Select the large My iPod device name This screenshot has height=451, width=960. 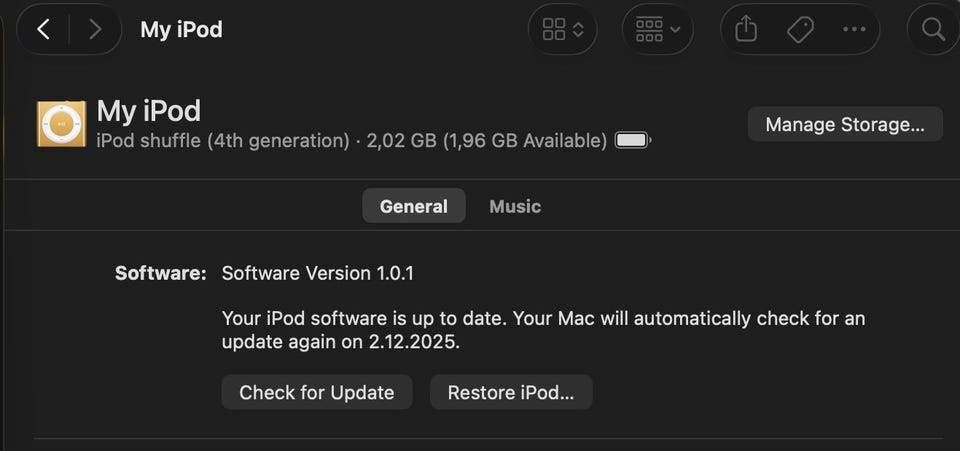point(148,110)
